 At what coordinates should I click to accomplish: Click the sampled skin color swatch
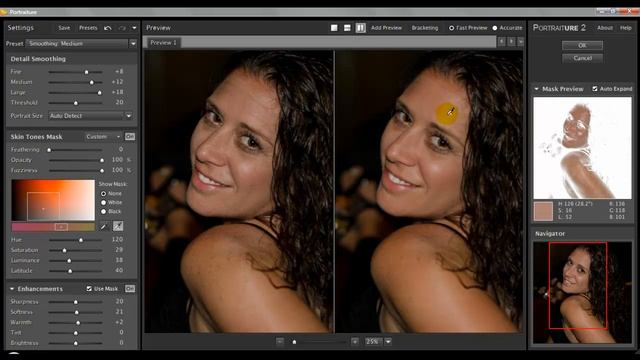543,211
